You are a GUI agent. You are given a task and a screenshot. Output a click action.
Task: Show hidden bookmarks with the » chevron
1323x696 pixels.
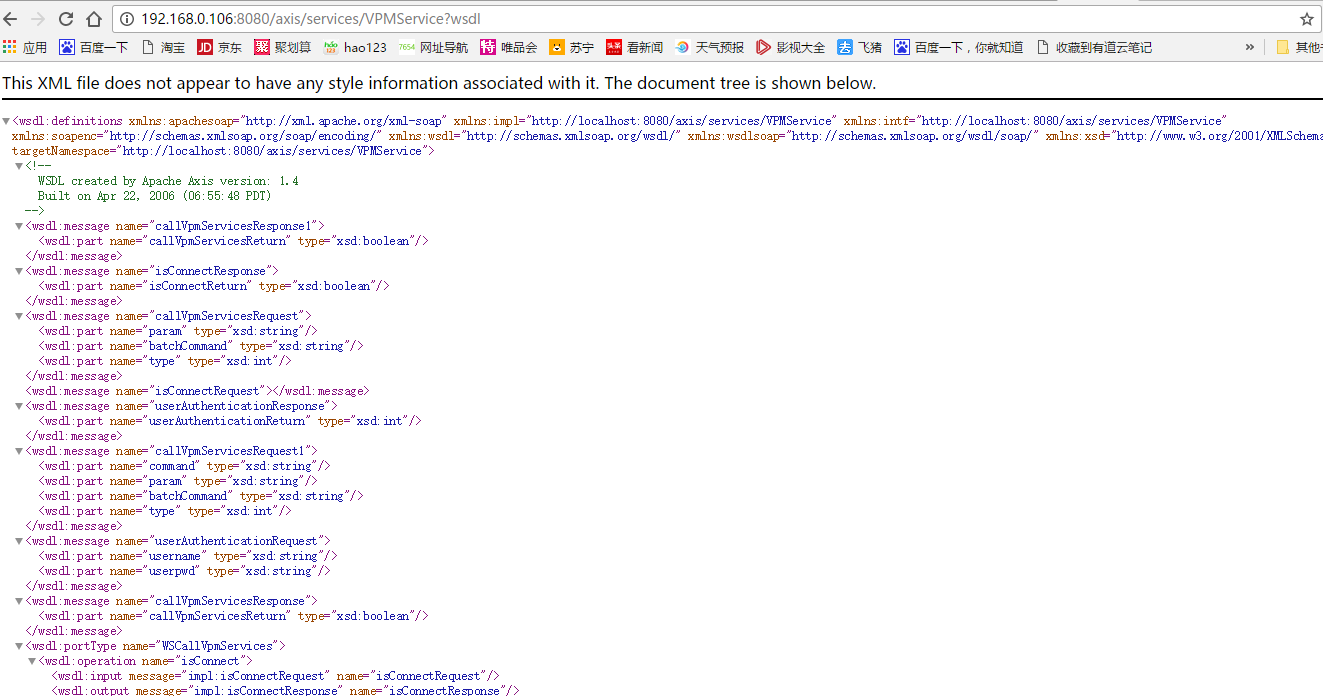[1250, 47]
